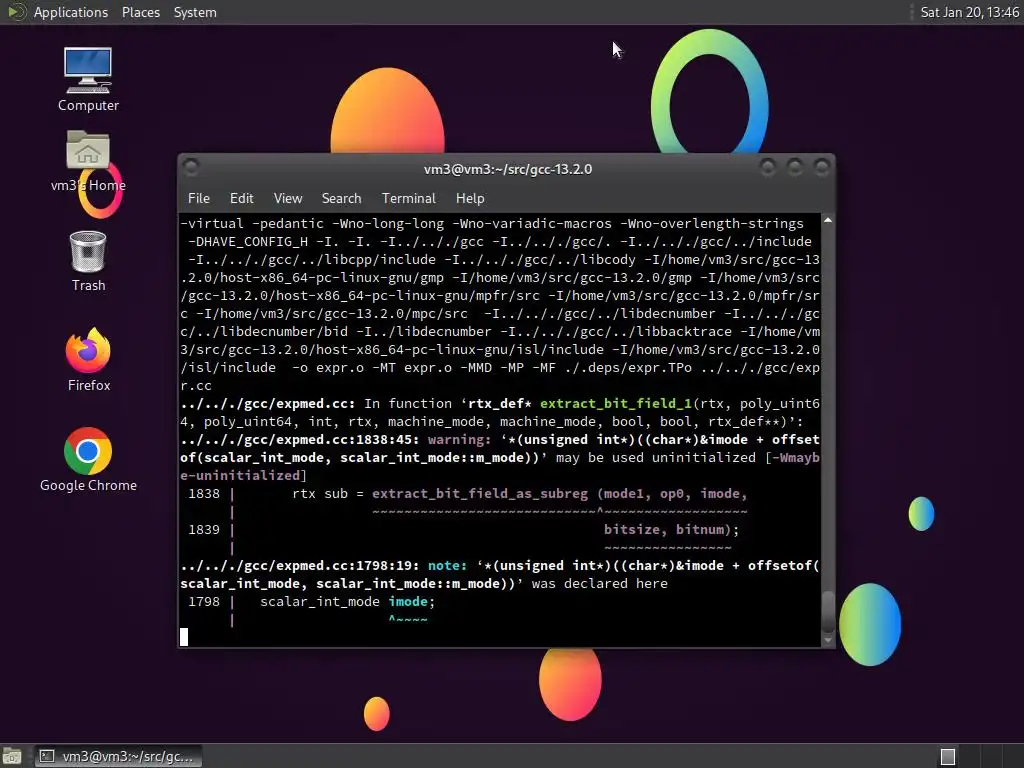This screenshot has width=1024, height=768.
Task: Click the show desktop icon in bottom panel
Action: pos(12,756)
